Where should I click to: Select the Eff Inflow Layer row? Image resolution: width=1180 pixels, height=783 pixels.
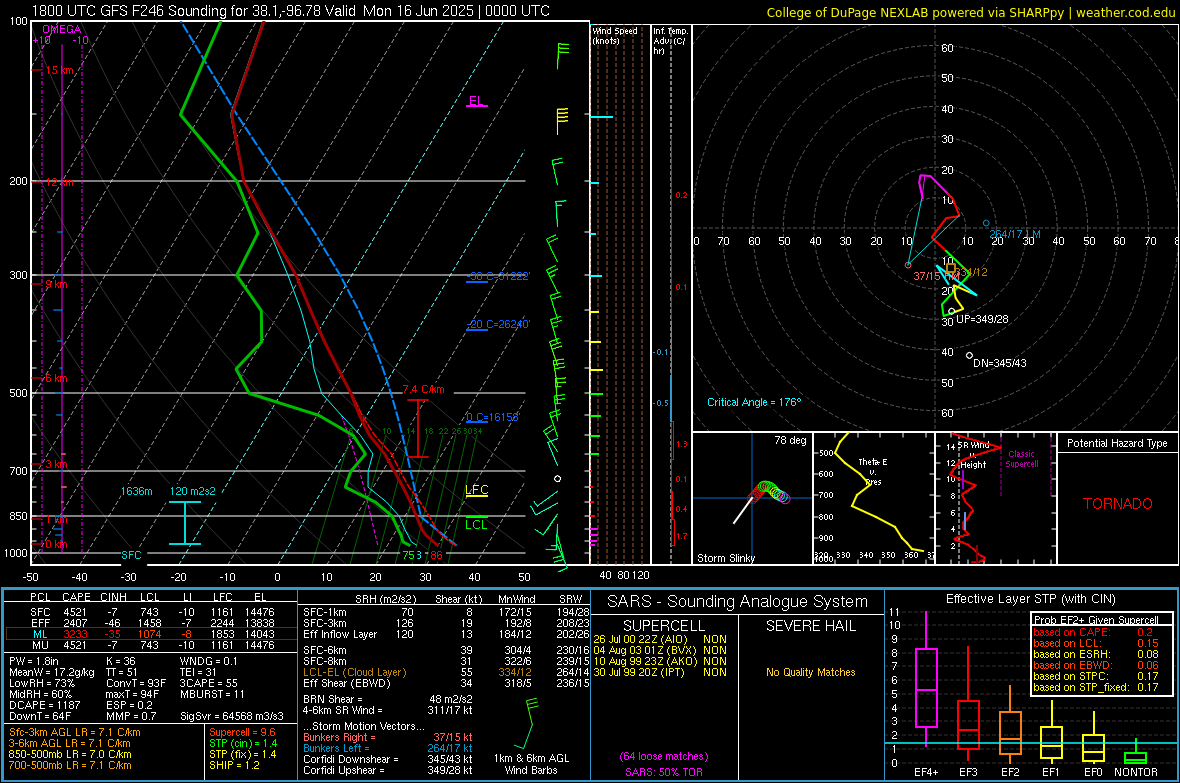pyautogui.click(x=447, y=634)
